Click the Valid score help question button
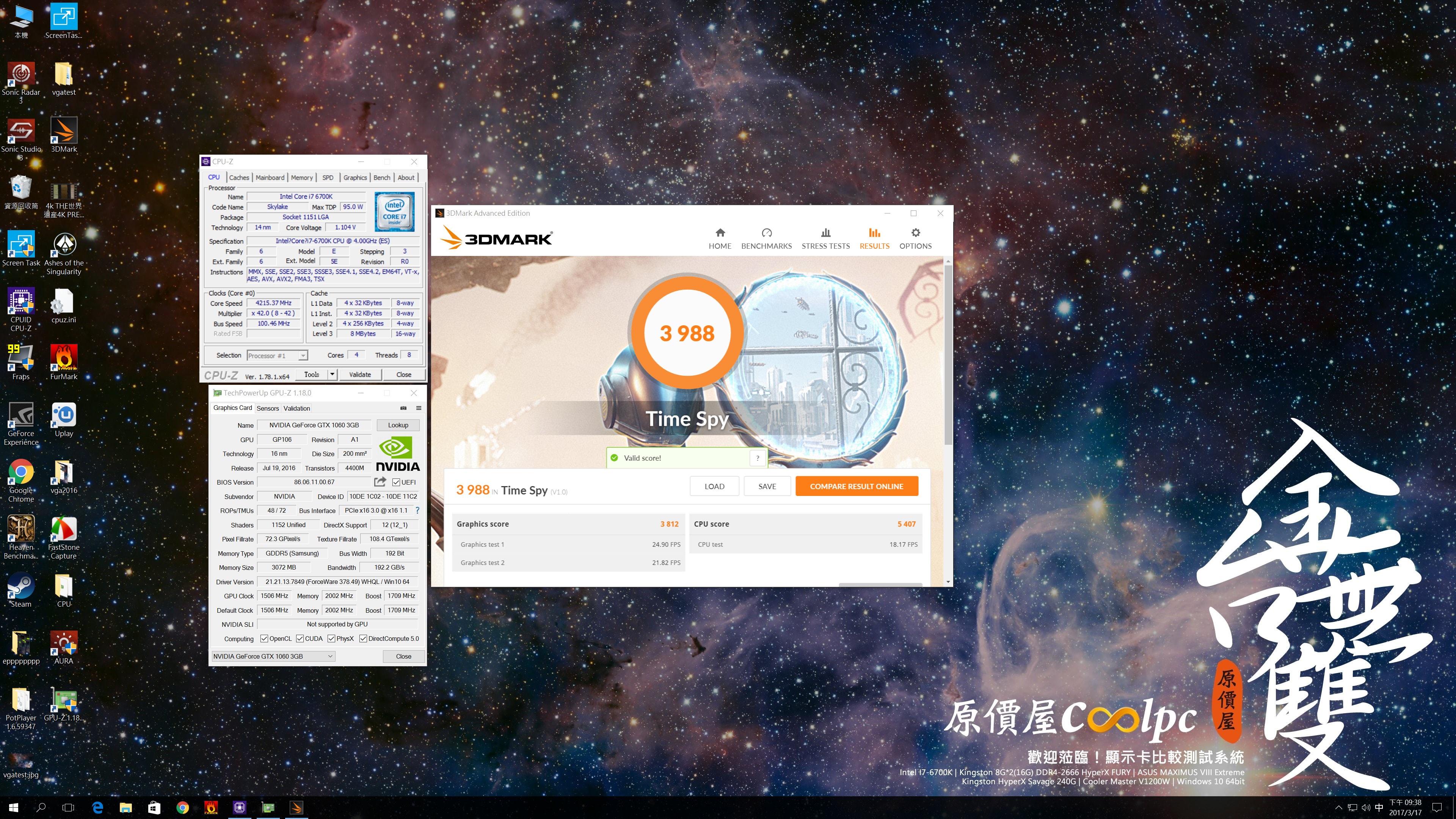 point(758,458)
